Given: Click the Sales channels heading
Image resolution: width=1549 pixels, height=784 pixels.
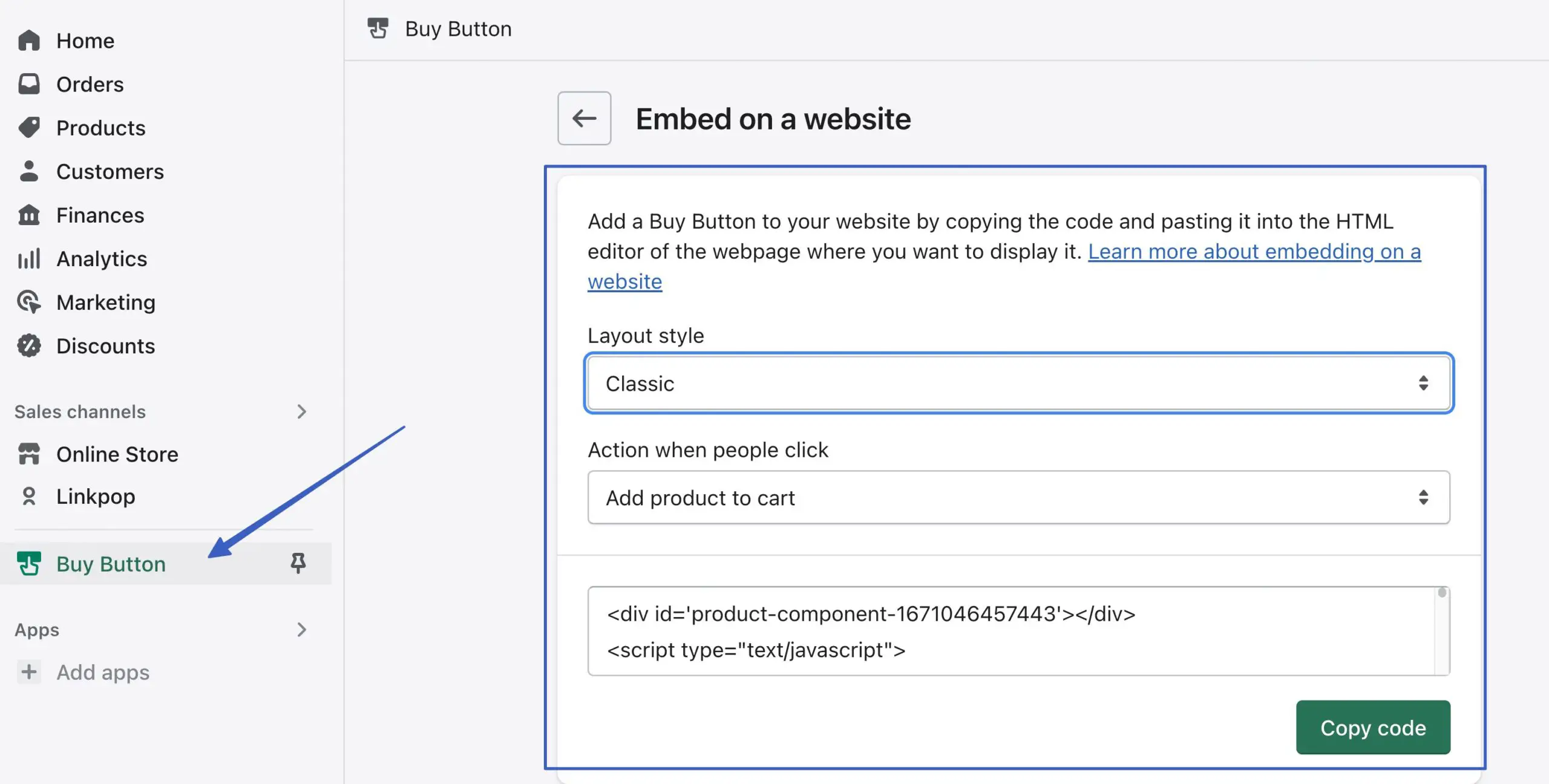Looking at the screenshot, I should (80, 411).
